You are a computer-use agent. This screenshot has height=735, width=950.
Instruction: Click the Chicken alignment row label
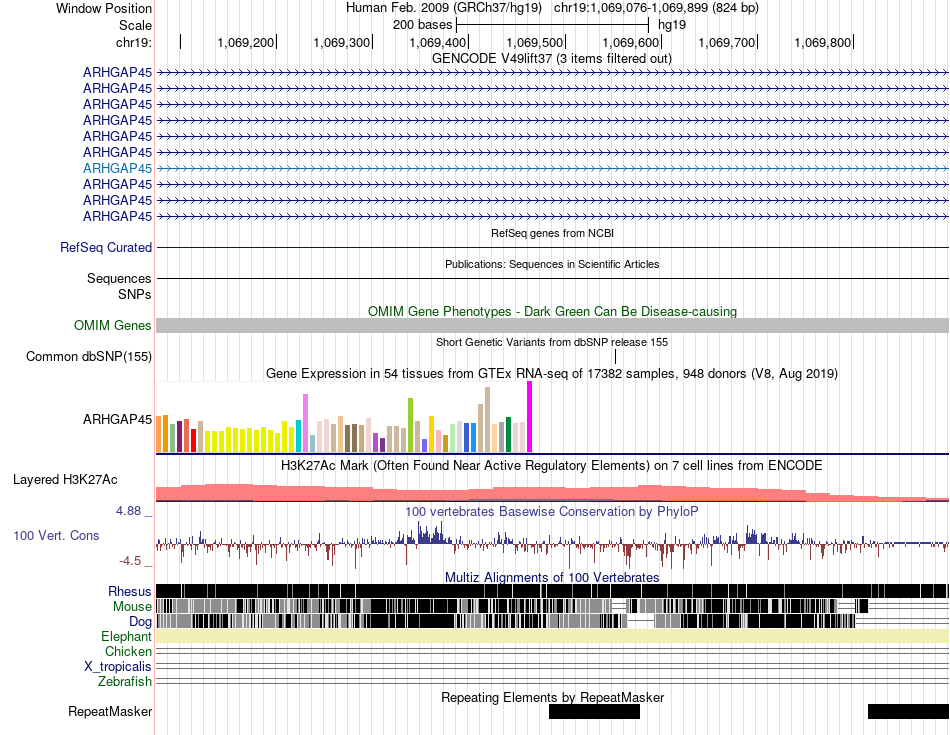[128, 651]
